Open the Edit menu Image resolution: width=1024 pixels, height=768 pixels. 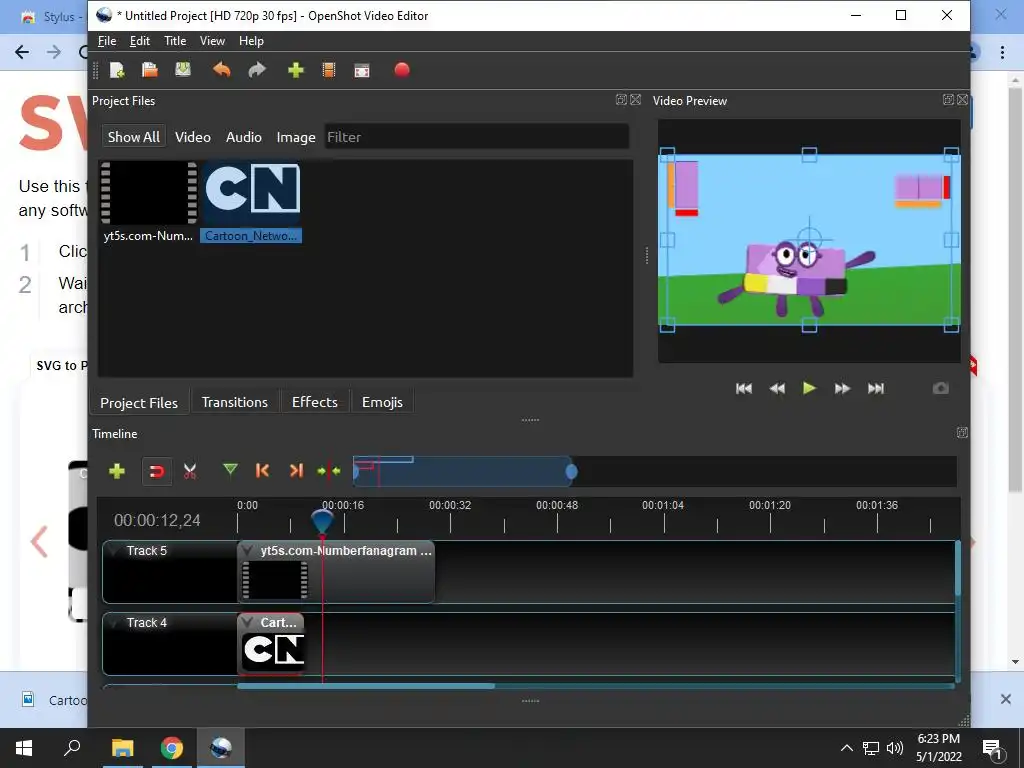click(140, 41)
